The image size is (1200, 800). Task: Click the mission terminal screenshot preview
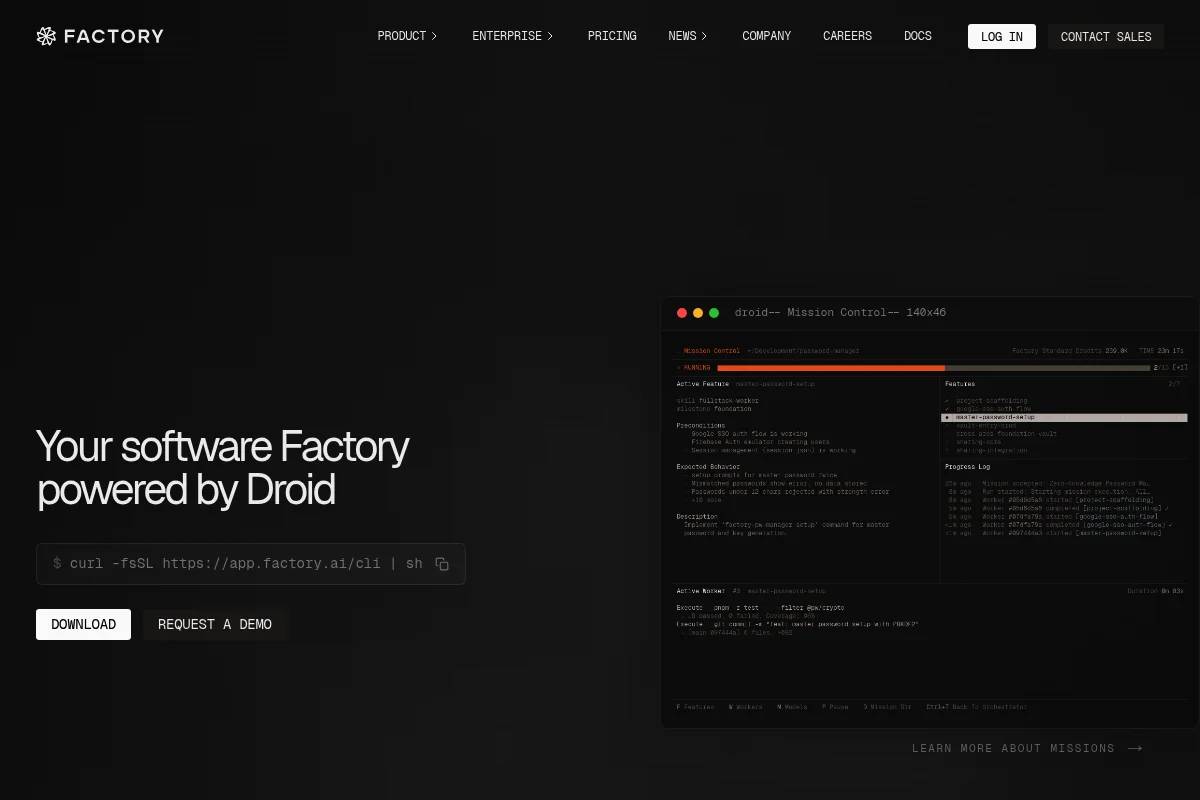(930, 513)
